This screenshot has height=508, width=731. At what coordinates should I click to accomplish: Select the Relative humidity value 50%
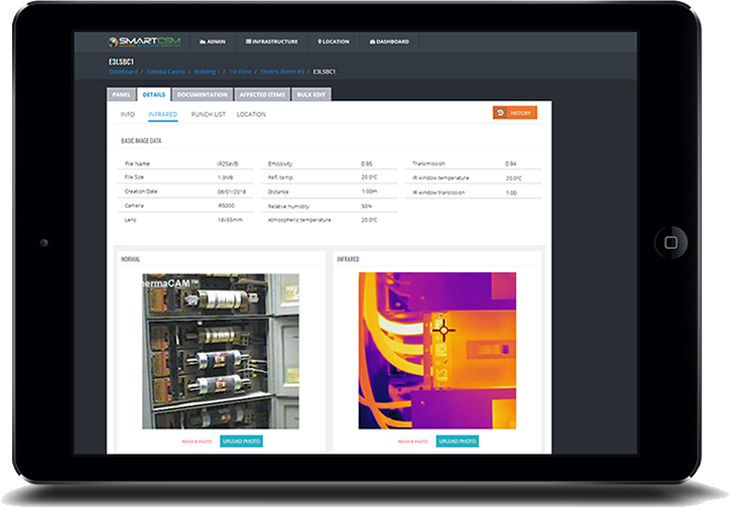(x=366, y=206)
